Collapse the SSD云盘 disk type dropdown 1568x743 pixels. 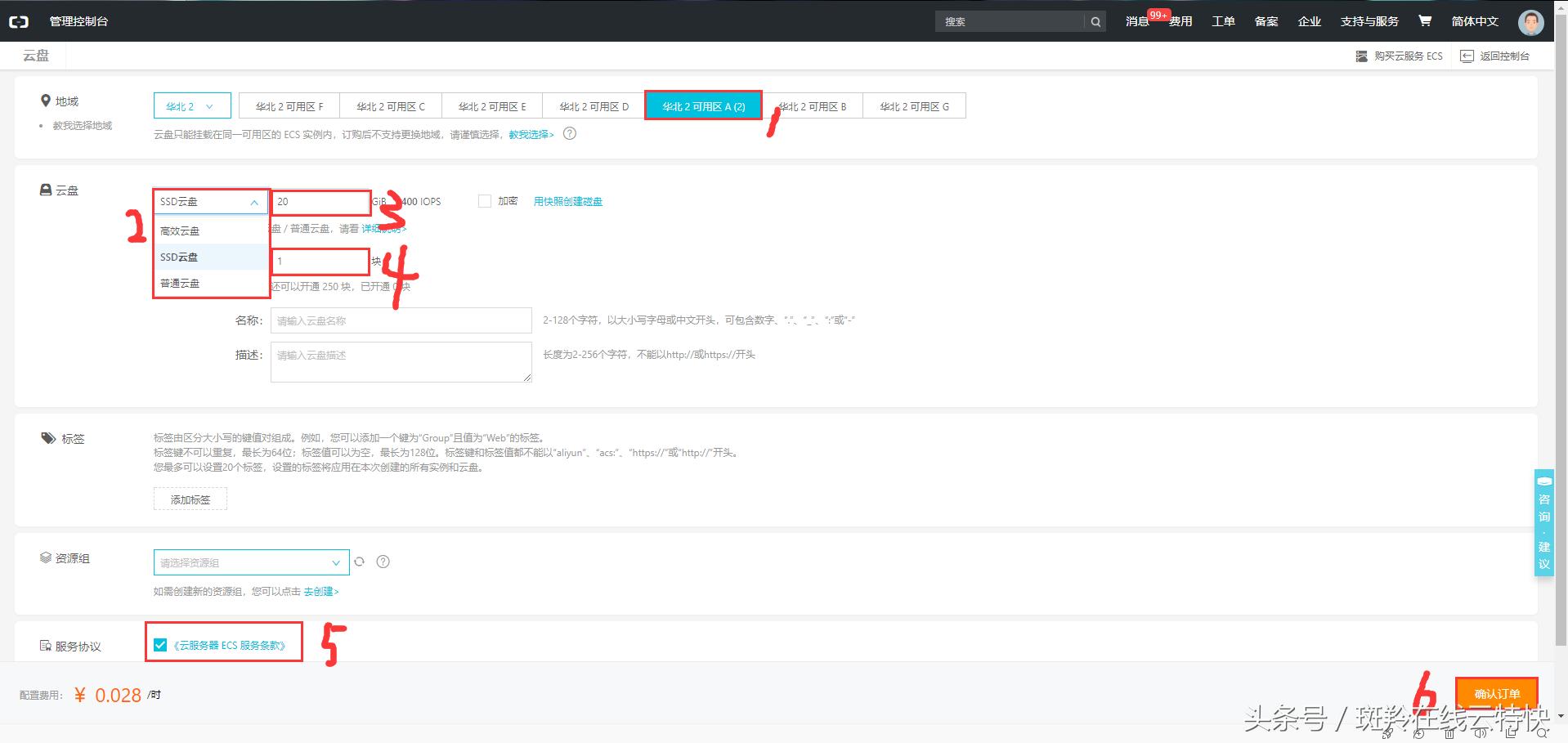coord(211,202)
